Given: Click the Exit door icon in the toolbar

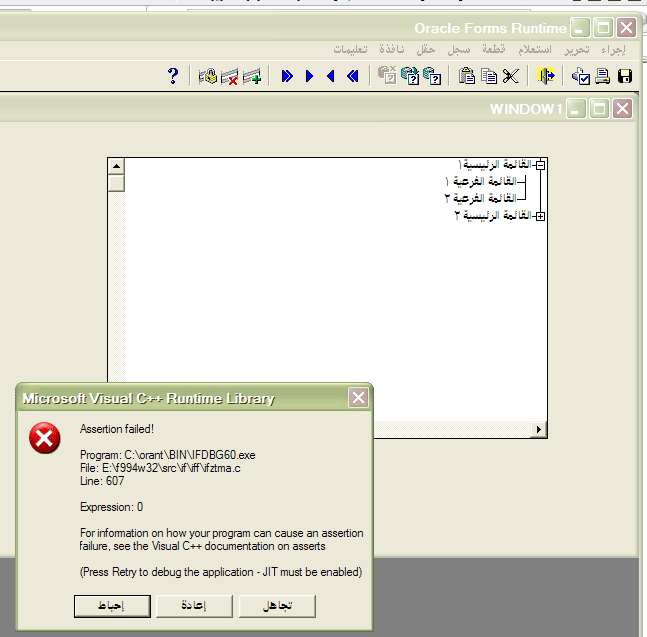Looking at the screenshot, I should click(546, 76).
